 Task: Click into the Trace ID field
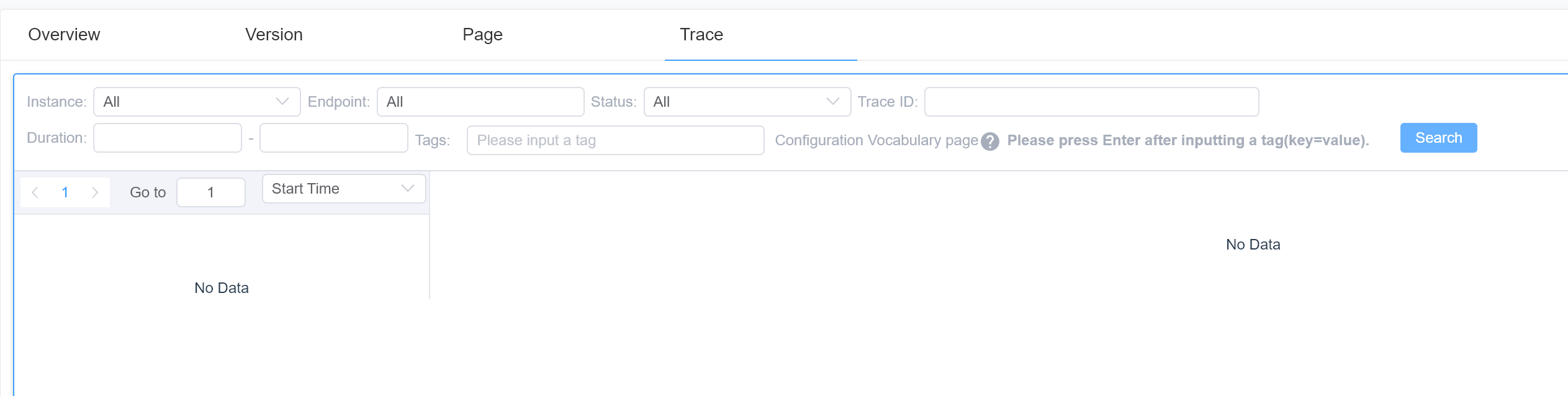[1091, 102]
